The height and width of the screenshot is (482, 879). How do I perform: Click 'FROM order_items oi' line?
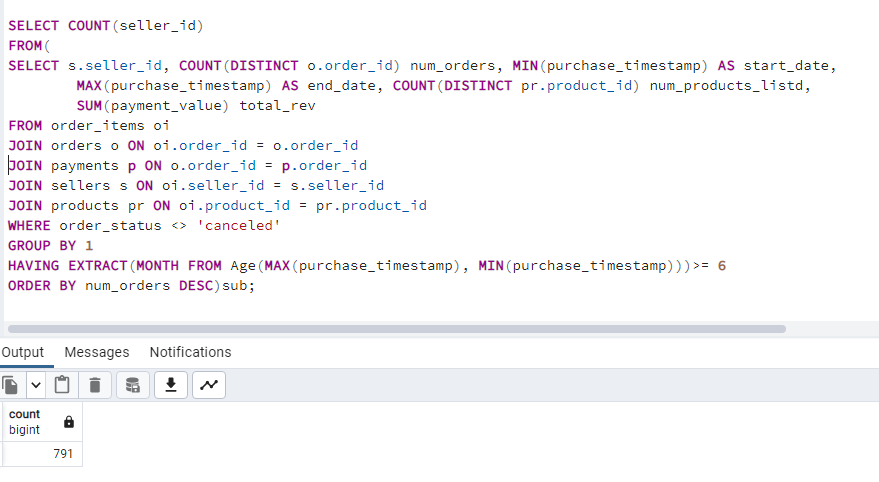pyautogui.click(x=89, y=126)
